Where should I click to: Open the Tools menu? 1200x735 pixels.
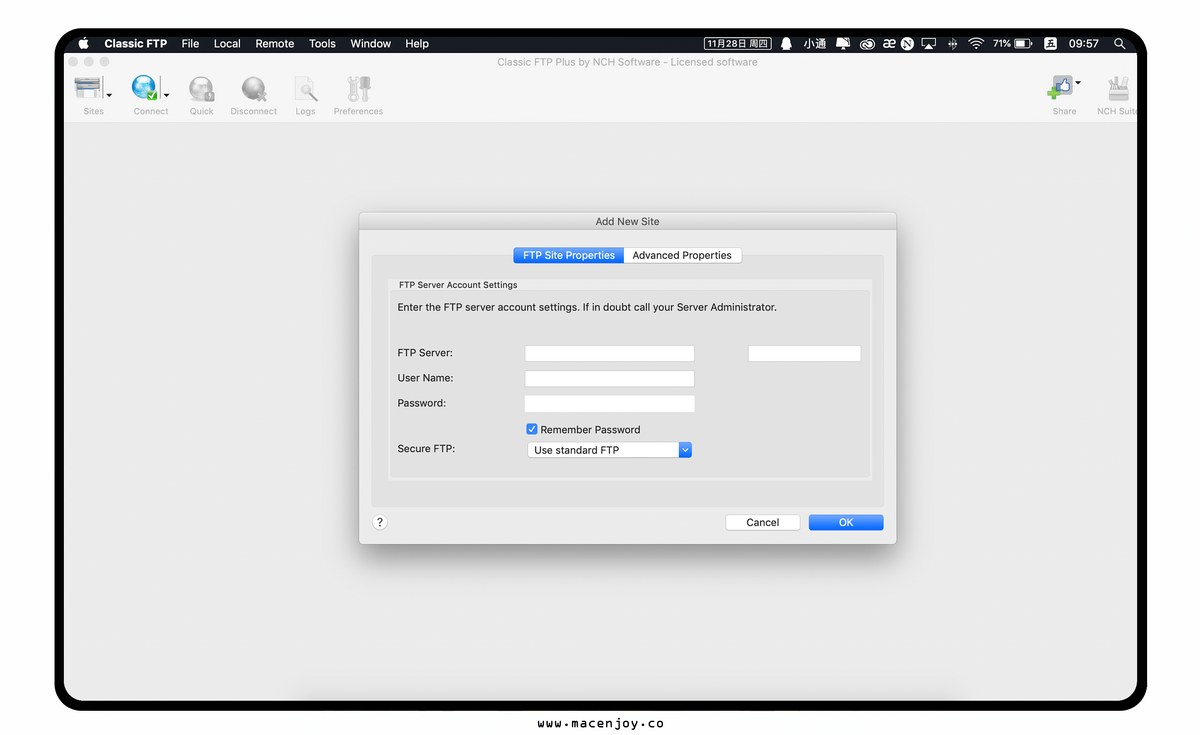tap(322, 44)
